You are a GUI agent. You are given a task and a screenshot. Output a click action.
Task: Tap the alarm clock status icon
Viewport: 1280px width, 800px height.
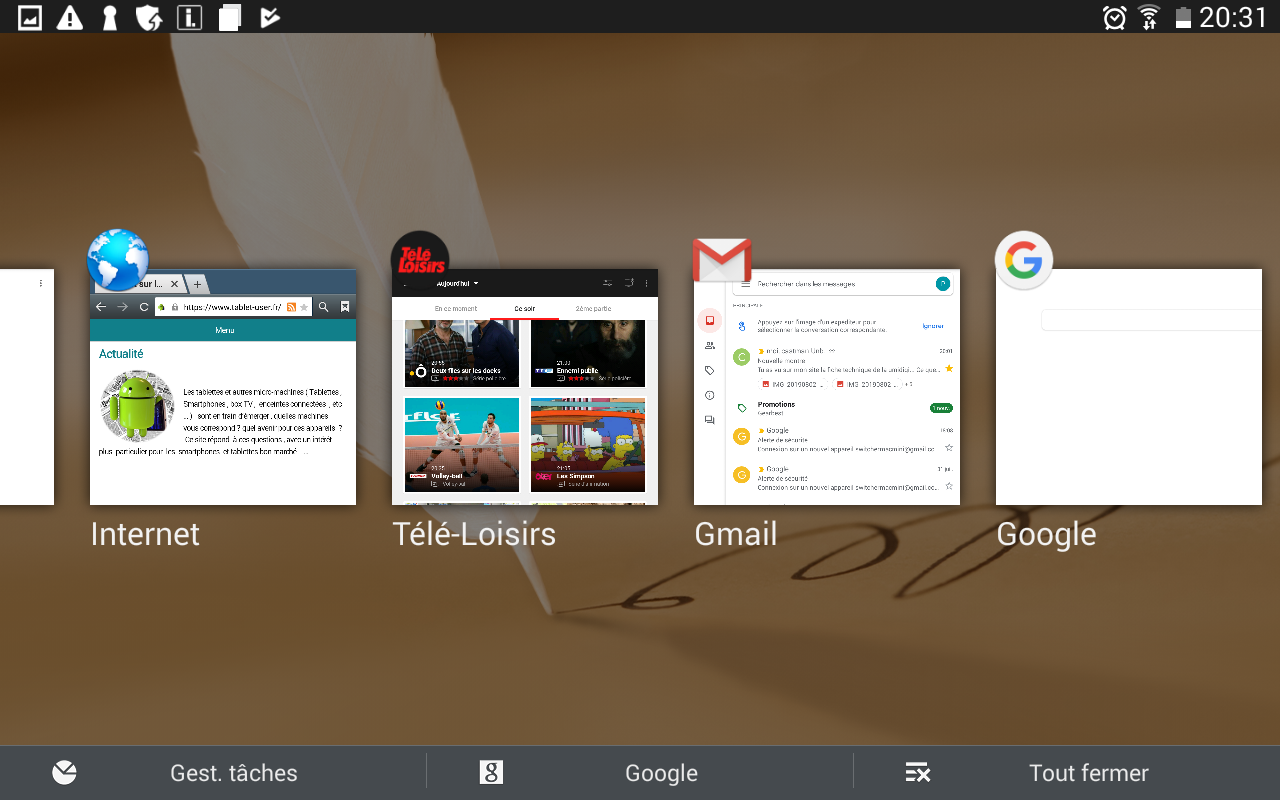coord(1114,17)
